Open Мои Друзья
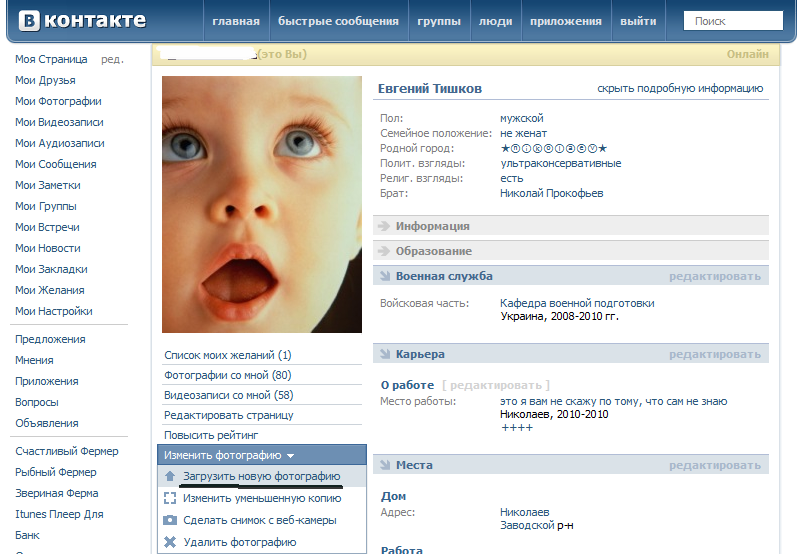Screen dimensions: 804x554 (x=45, y=80)
